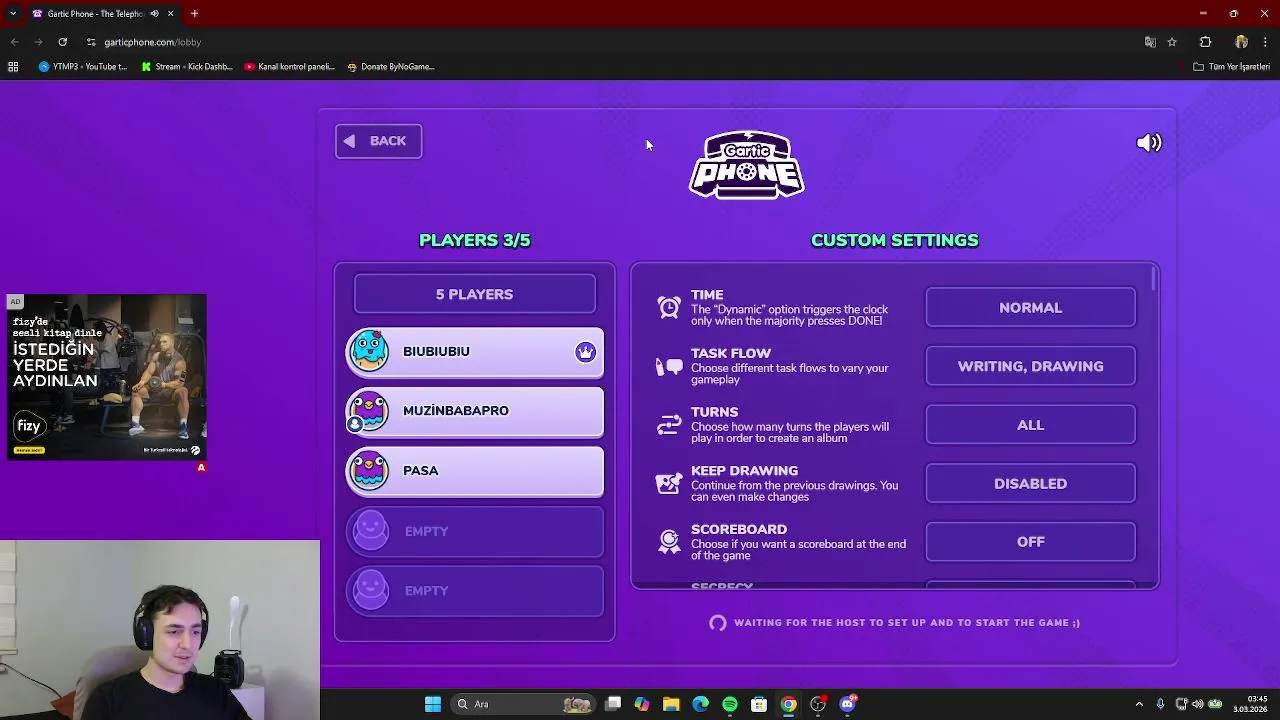Open a new browser tab

click(194, 14)
